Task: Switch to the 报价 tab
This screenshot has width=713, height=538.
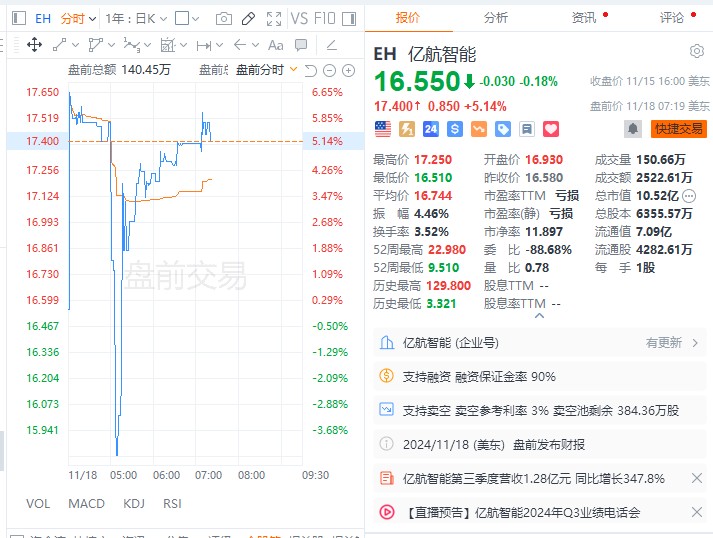Action: [408, 18]
